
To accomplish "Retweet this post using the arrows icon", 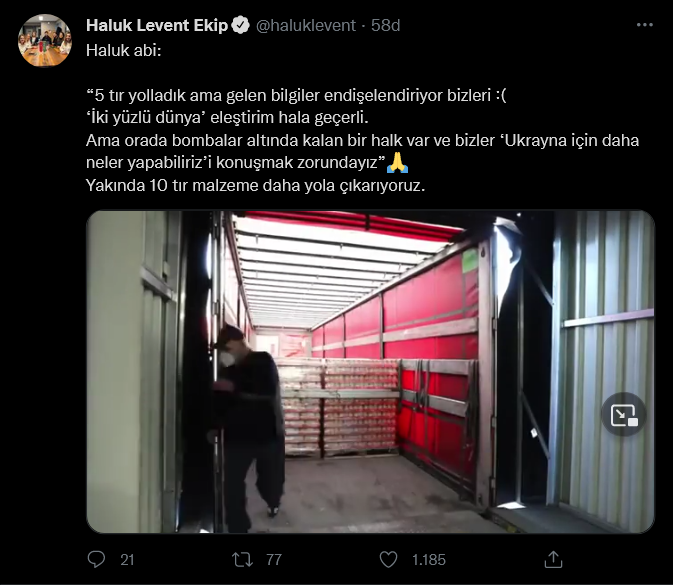I will [242, 560].
